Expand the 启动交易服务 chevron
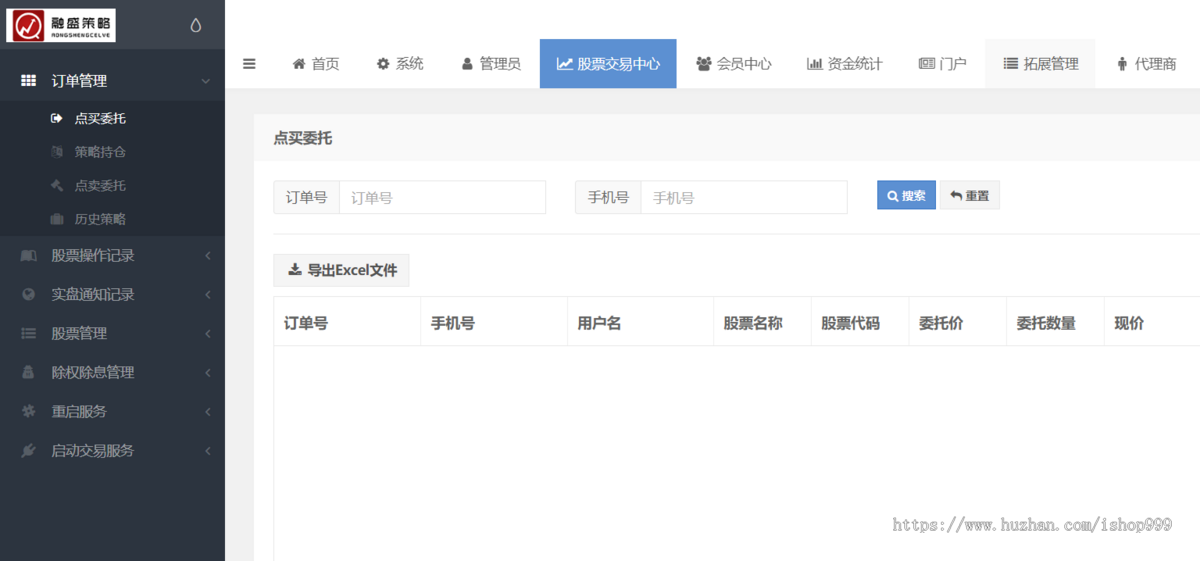 (207, 450)
